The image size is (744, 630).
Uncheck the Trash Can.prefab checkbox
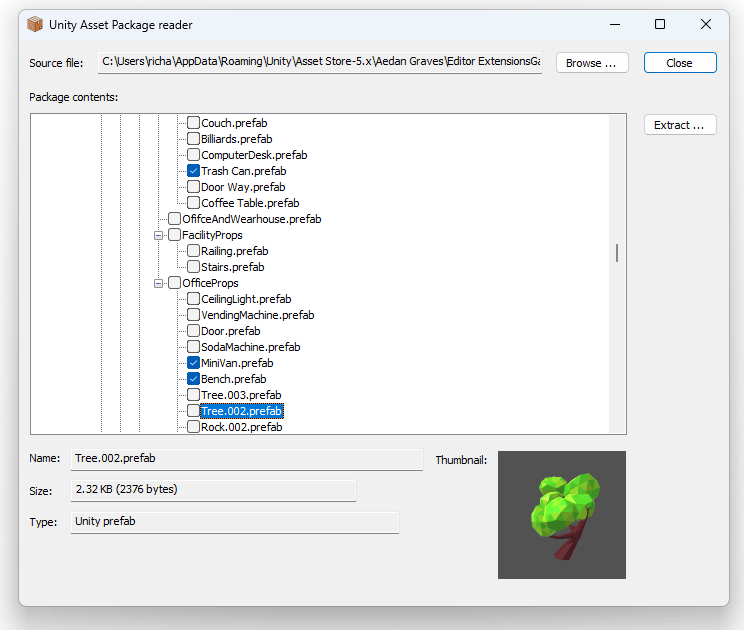[193, 171]
